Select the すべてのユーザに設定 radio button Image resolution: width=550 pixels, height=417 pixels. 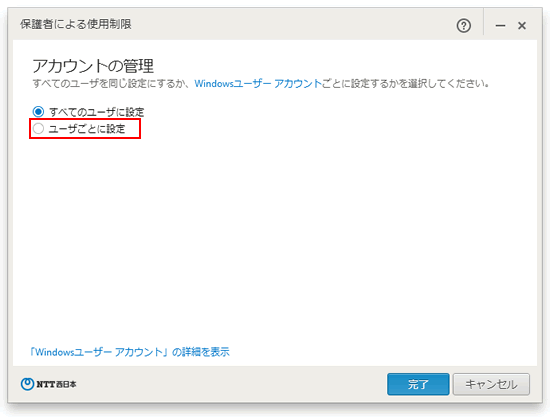[38, 112]
